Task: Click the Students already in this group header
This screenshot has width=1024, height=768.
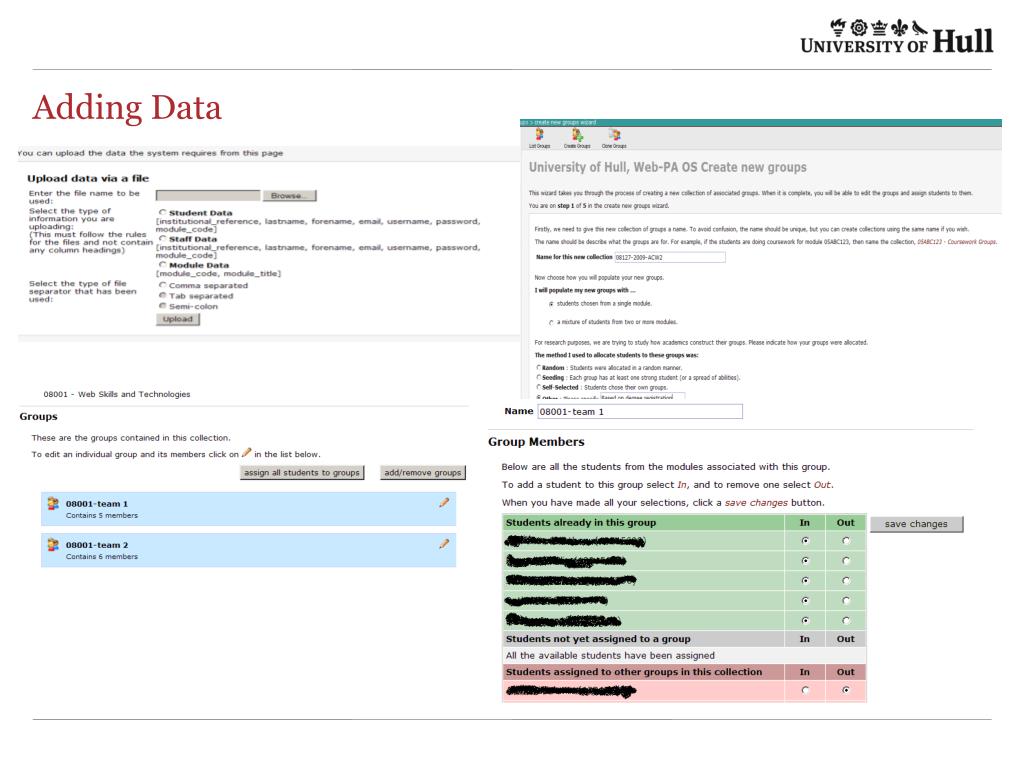Action: [581, 522]
